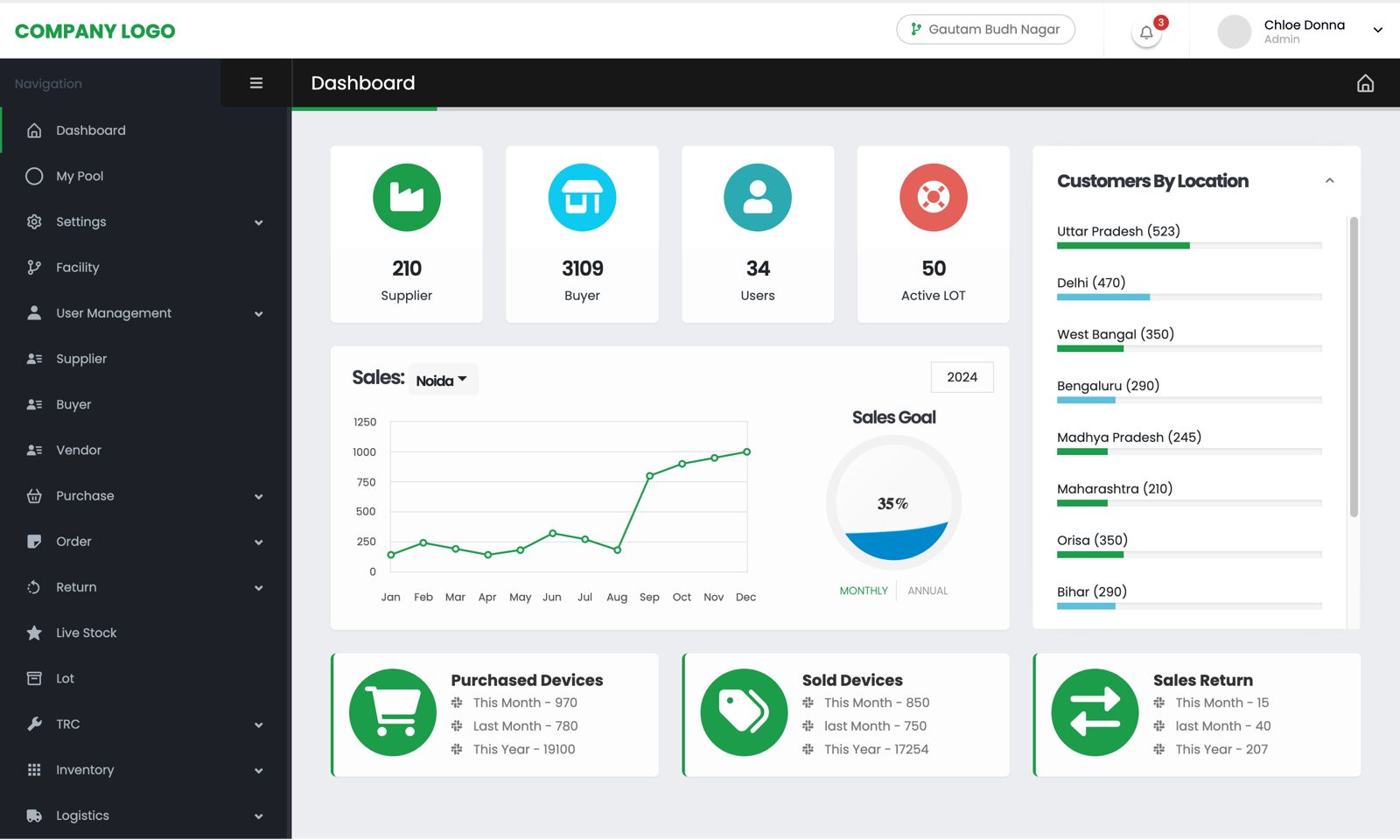This screenshot has width=1400, height=840.
Task: Open the Noida sales location dropdown
Action: pyautogui.click(x=442, y=381)
